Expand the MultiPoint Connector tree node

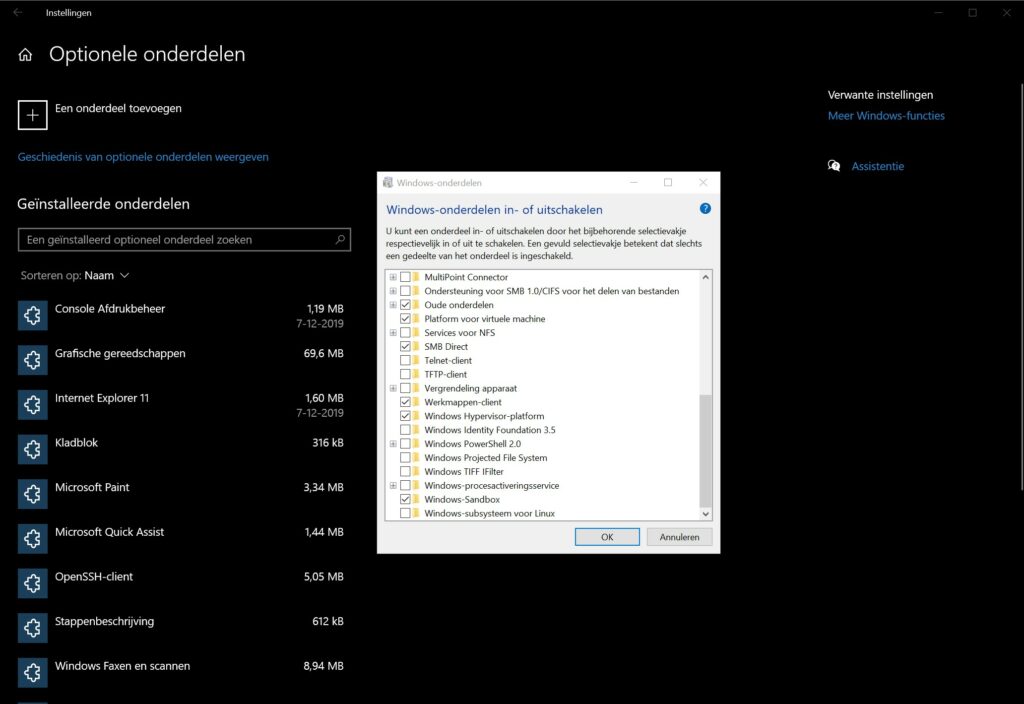pyautogui.click(x=393, y=277)
